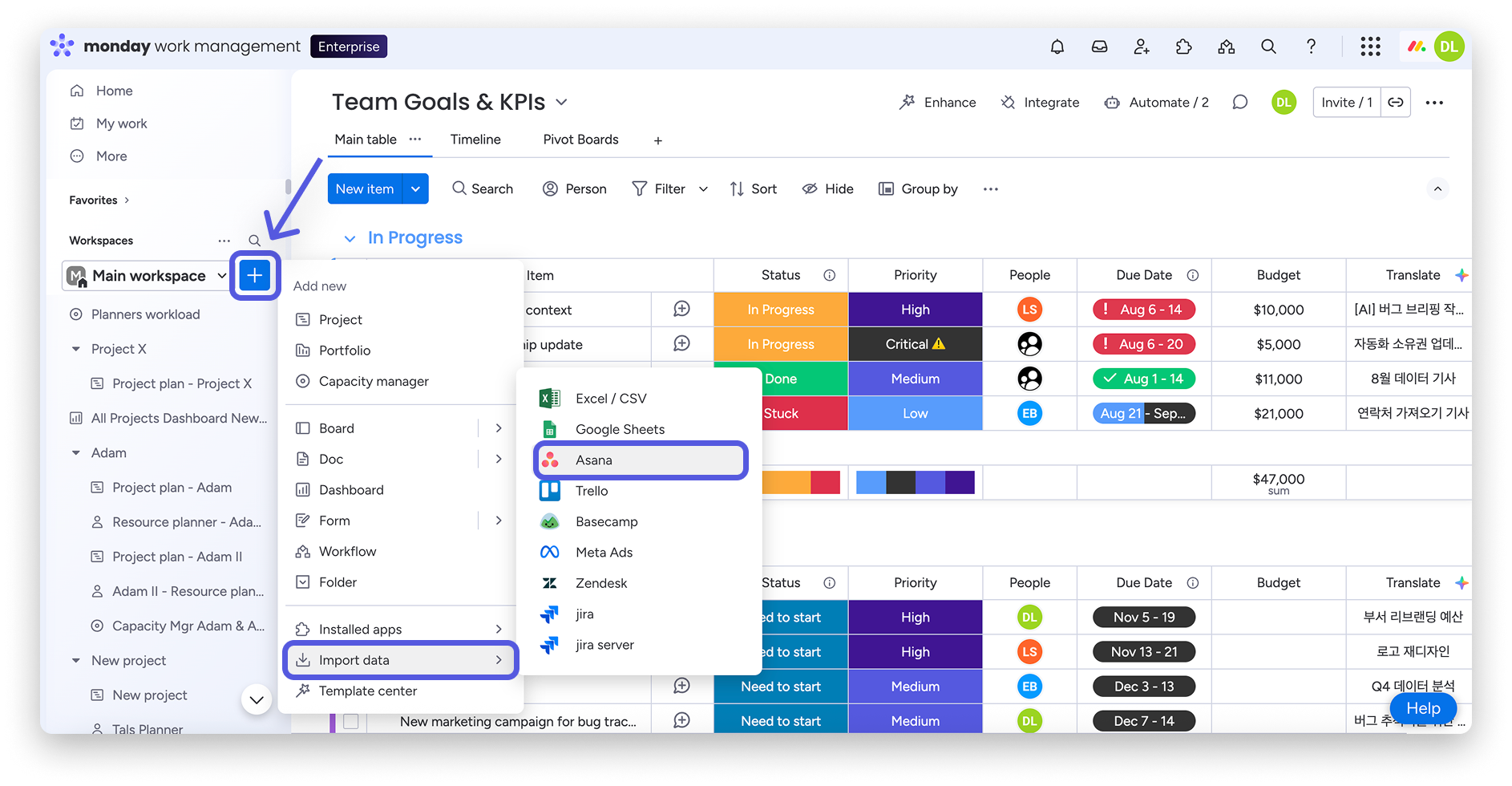Click the blue plus button beside Main workspace
Screen dimensions: 1512x786
point(254,276)
